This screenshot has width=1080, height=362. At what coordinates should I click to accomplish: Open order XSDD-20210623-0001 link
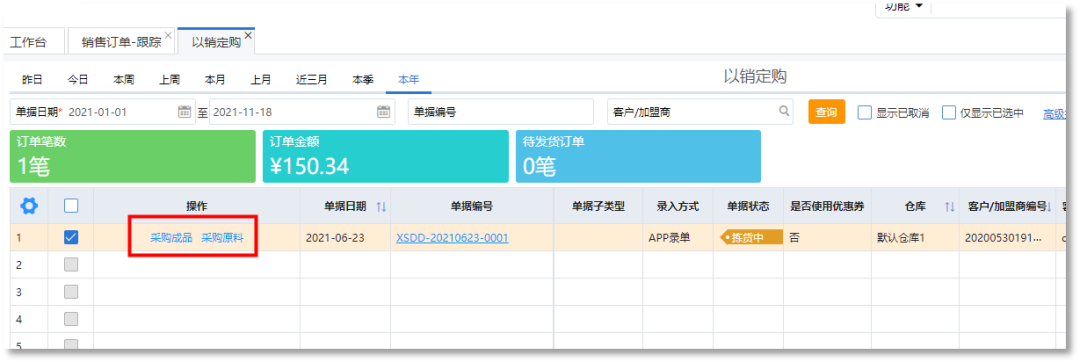click(453, 238)
